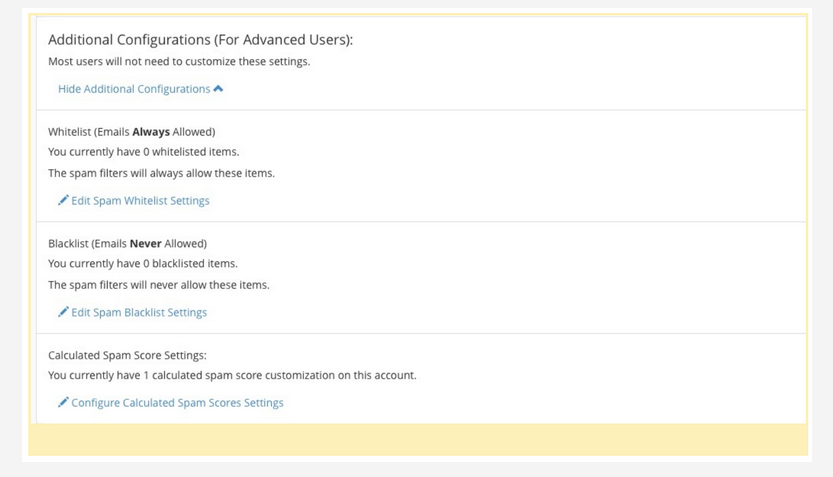Select 'spam filters will never allow' sentence
Viewport: 833px width, 477px height.
click(159, 285)
